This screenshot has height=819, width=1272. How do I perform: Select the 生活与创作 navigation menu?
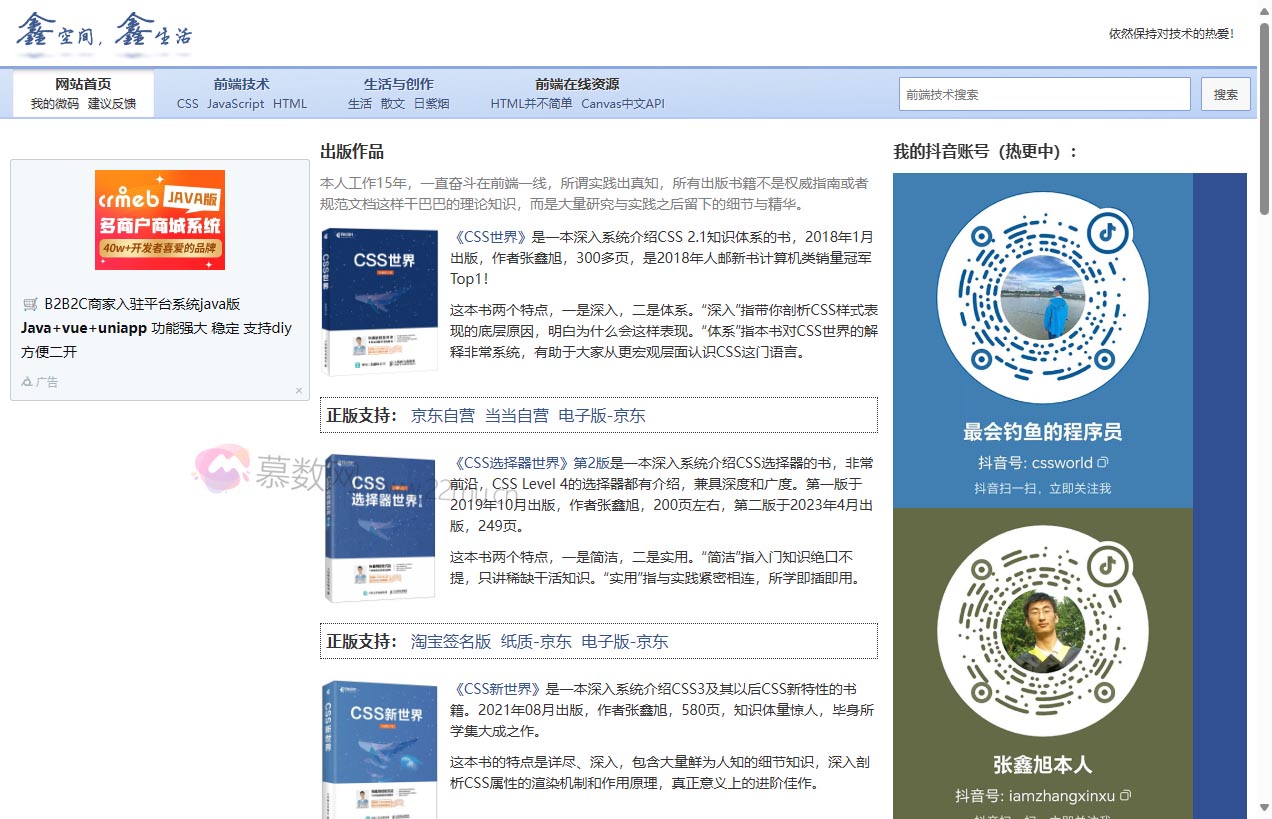coord(398,84)
